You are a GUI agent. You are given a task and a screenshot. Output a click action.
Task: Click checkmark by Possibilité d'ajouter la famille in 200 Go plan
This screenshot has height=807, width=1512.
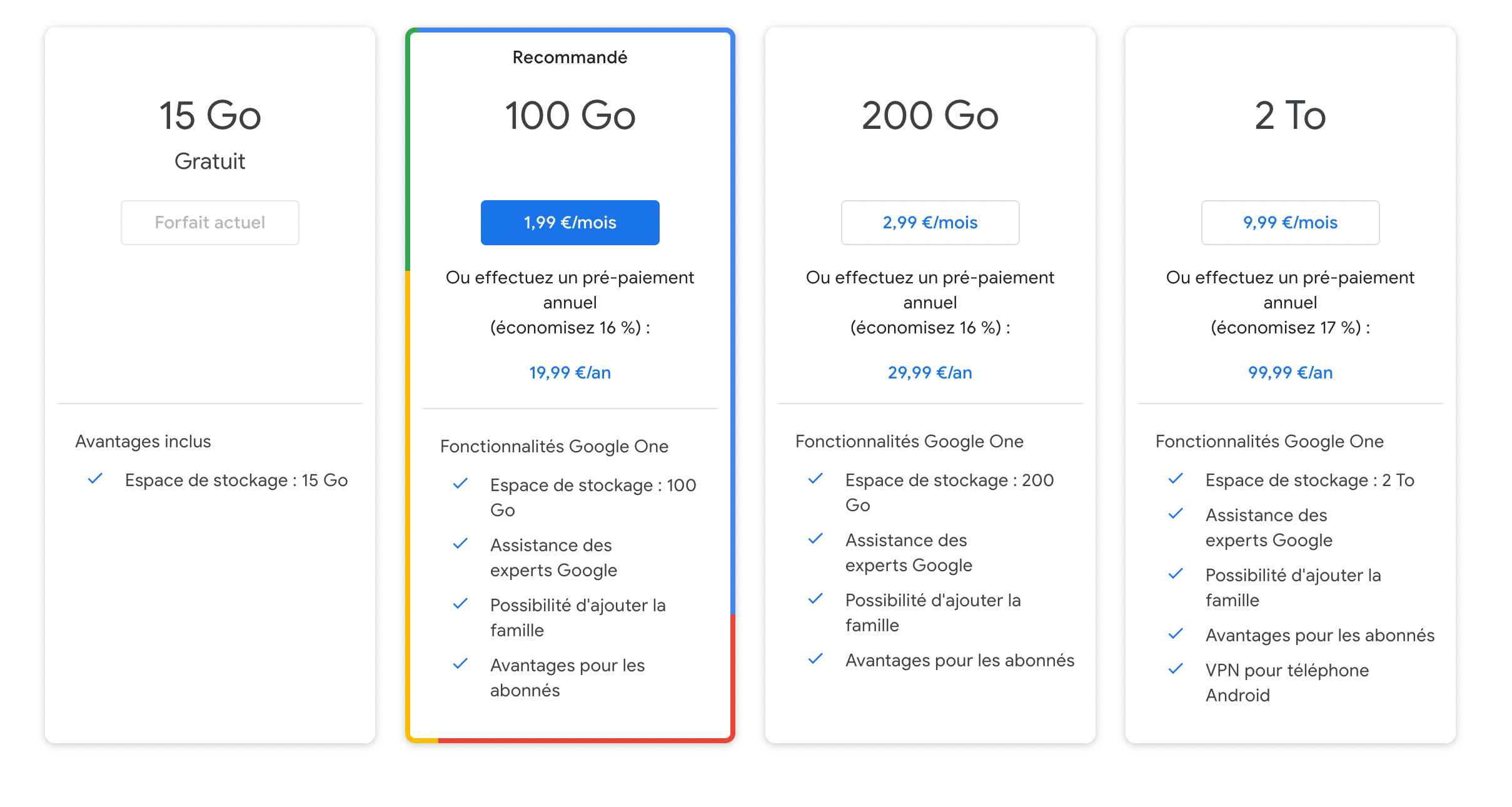(x=815, y=599)
